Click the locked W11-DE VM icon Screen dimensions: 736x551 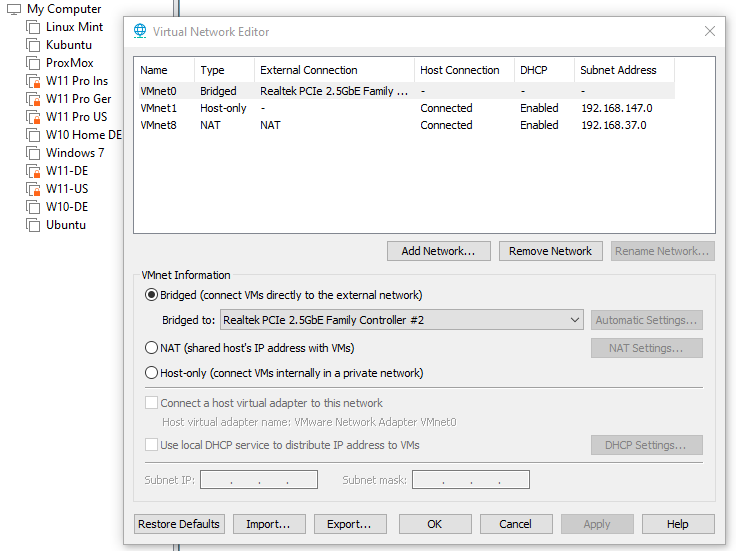[x=33, y=171]
